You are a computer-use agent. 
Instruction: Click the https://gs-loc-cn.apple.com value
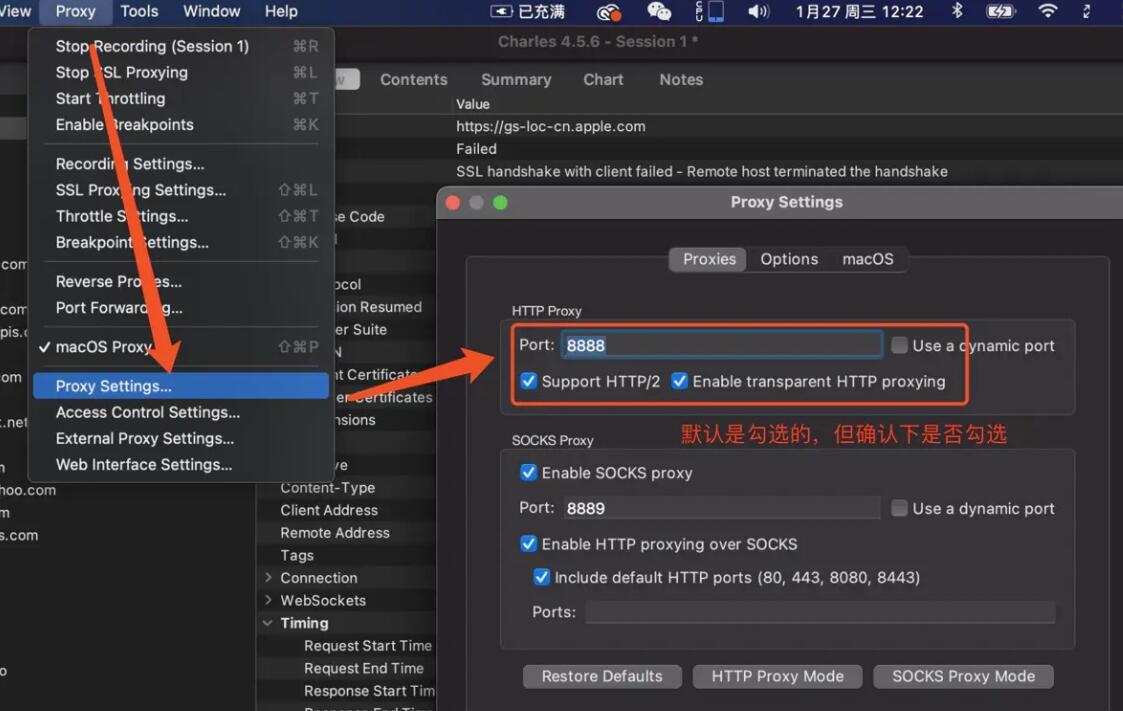(x=550, y=126)
